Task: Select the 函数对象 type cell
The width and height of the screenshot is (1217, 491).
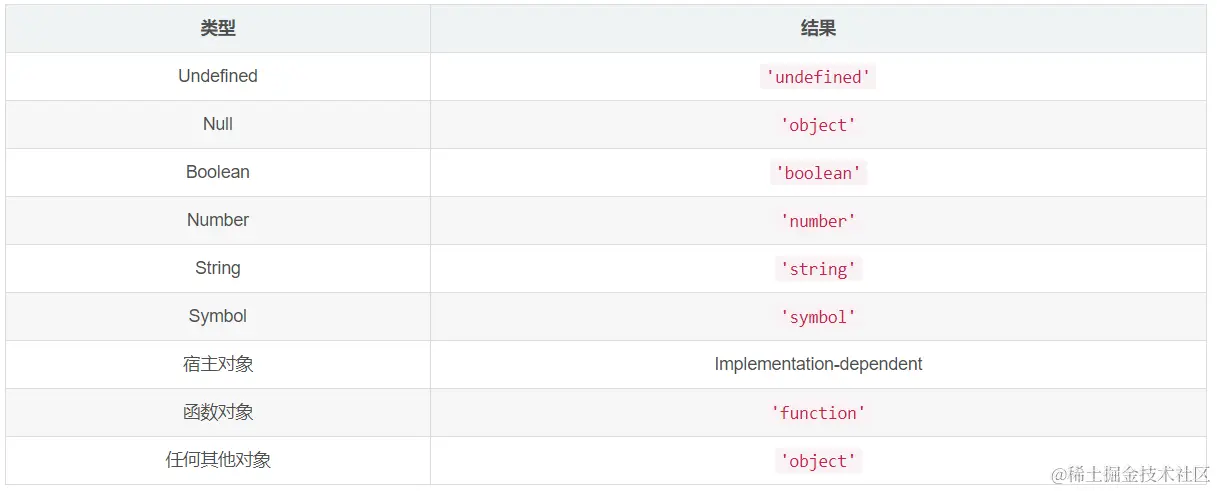Action: (x=218, y=412)
